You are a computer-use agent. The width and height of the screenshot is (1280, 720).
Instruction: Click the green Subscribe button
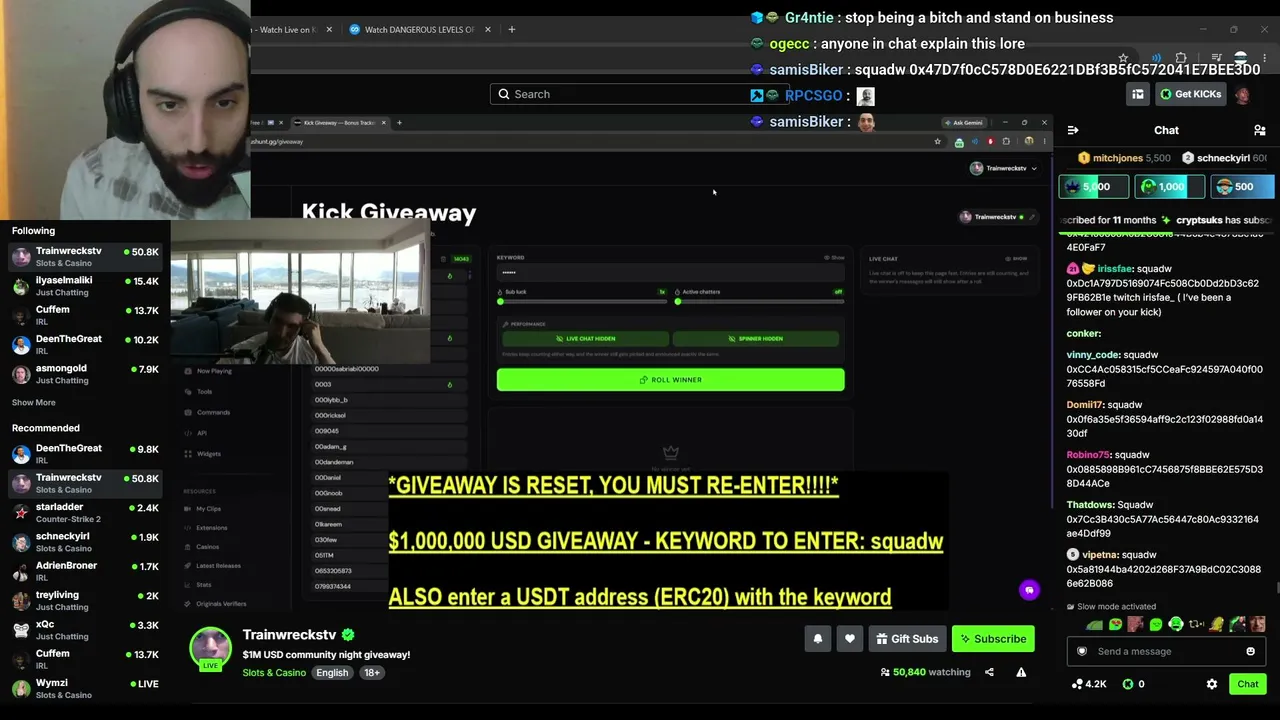tap(993, 639)
